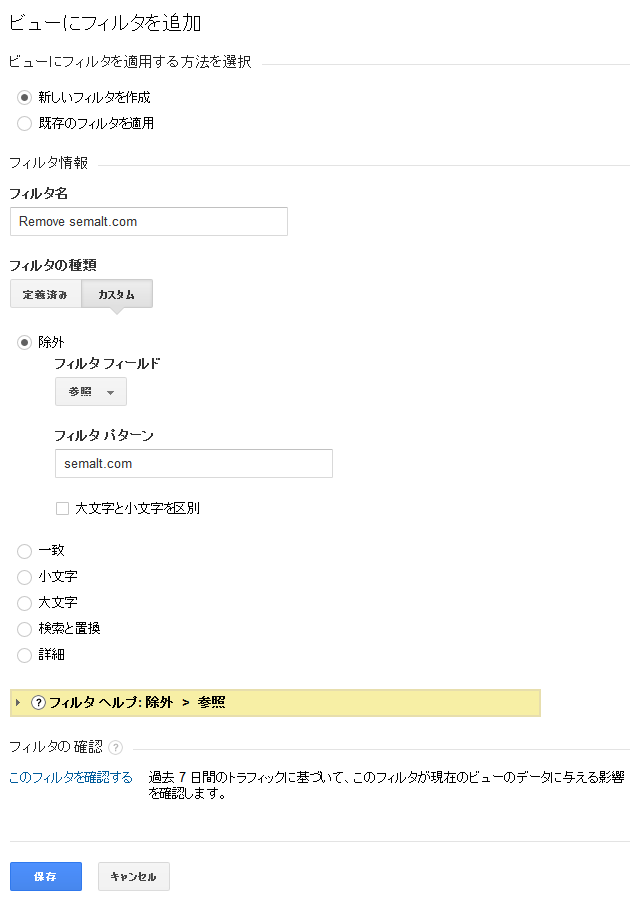Image resolution: width=640 pixels, height=901 pixels.
Task: Click the filter help question mark icon
Action: pyautogui.click(x=39, y=703)
